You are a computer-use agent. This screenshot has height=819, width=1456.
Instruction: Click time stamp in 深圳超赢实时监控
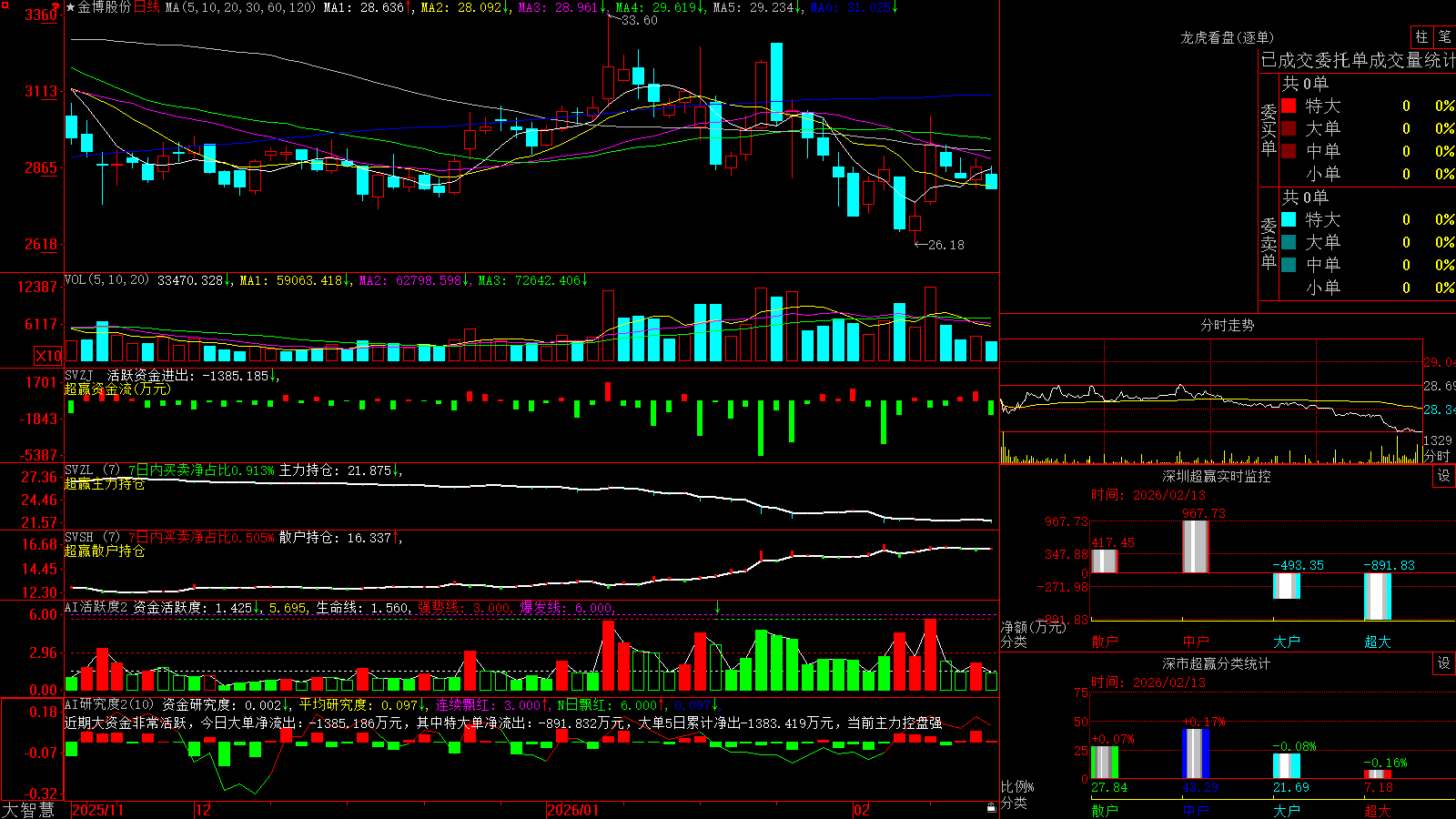pos(1148,495)
